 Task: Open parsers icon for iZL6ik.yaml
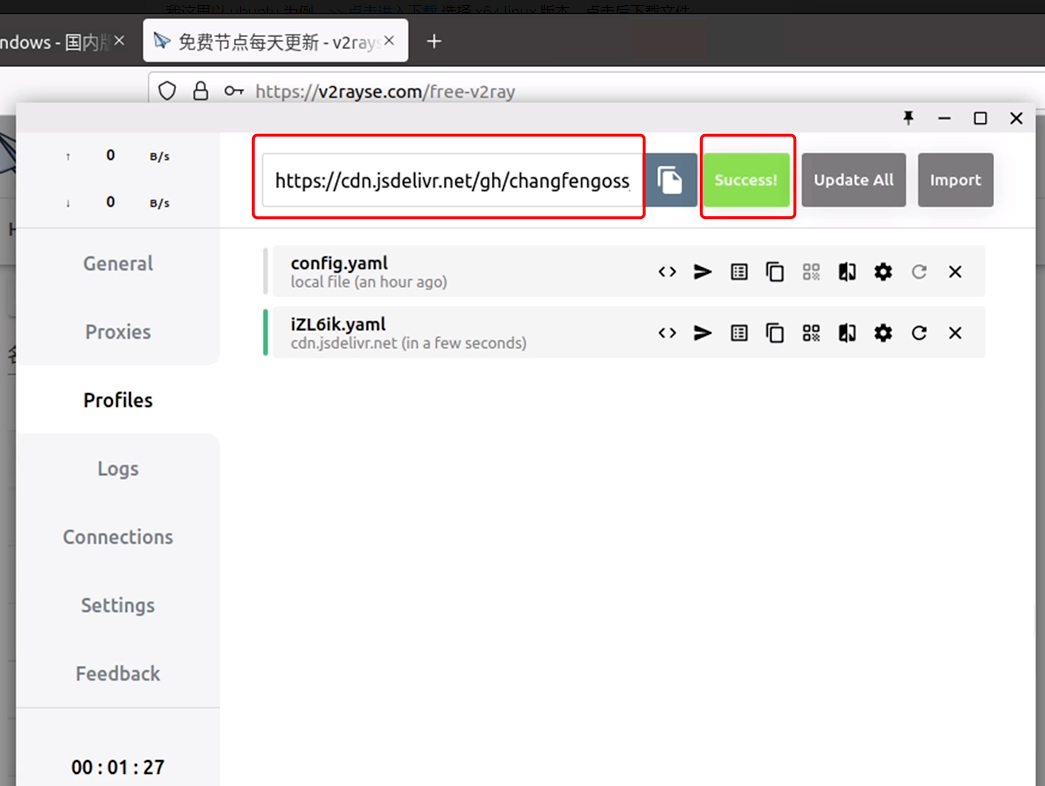[847, 333]
